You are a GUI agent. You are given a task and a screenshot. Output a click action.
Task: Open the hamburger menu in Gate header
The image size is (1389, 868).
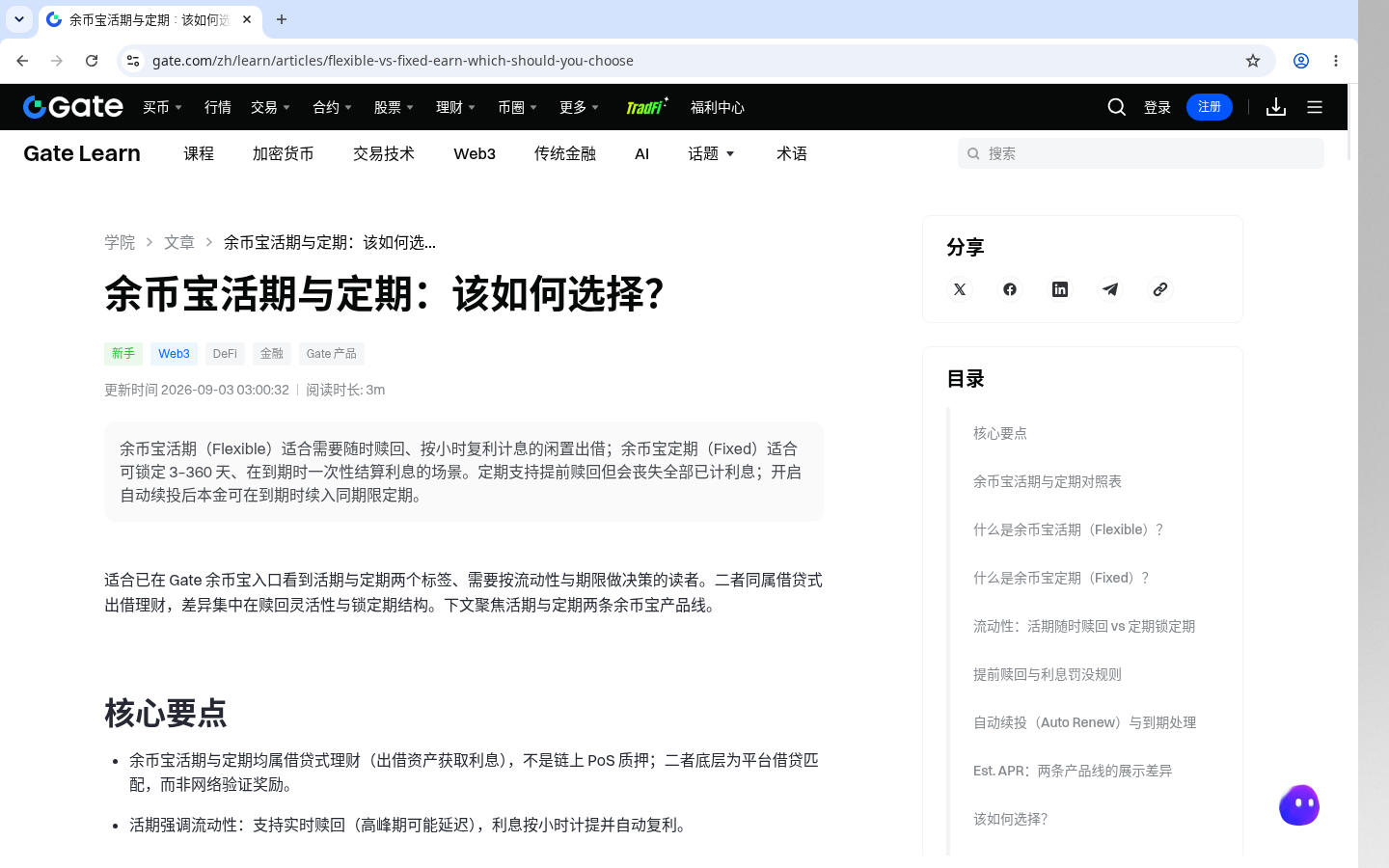coord(1315,107)
